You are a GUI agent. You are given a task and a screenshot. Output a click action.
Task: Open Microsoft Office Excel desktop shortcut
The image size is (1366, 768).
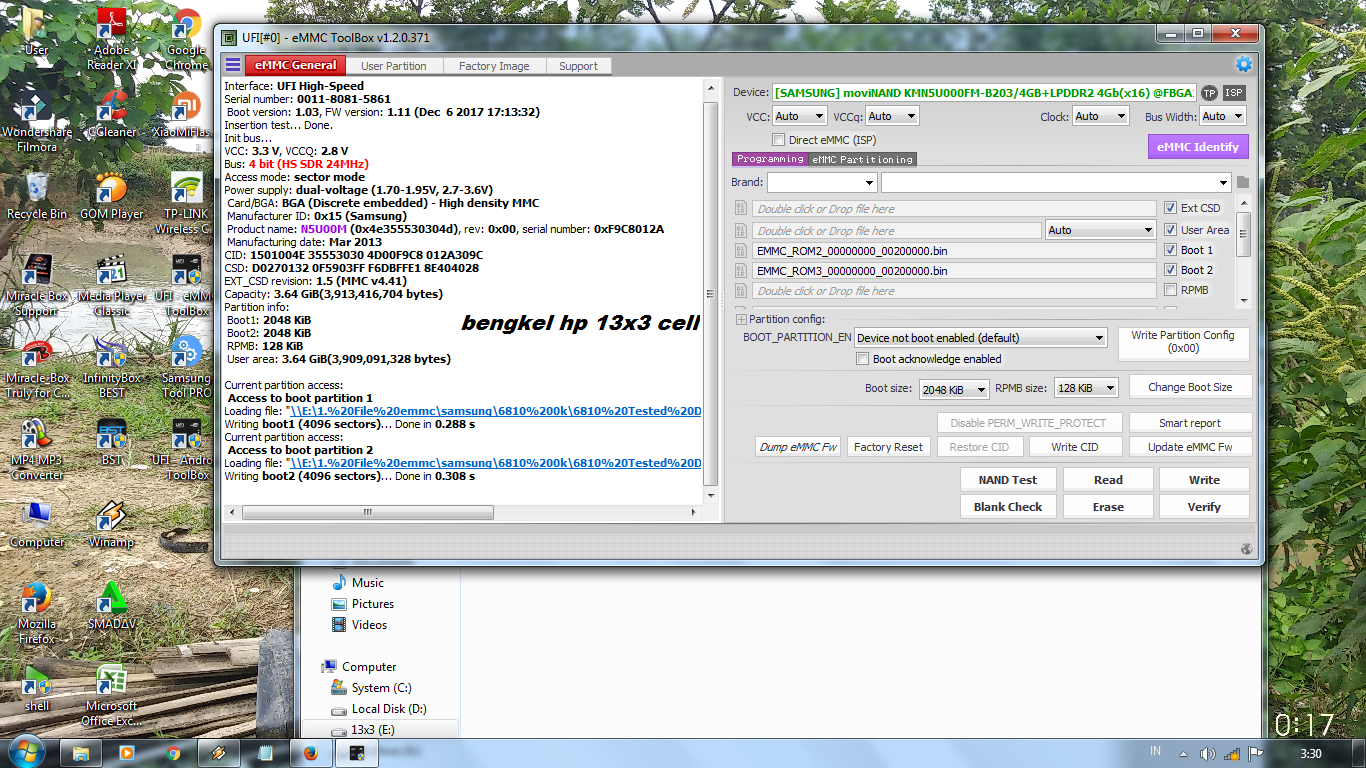pos(112,696)
